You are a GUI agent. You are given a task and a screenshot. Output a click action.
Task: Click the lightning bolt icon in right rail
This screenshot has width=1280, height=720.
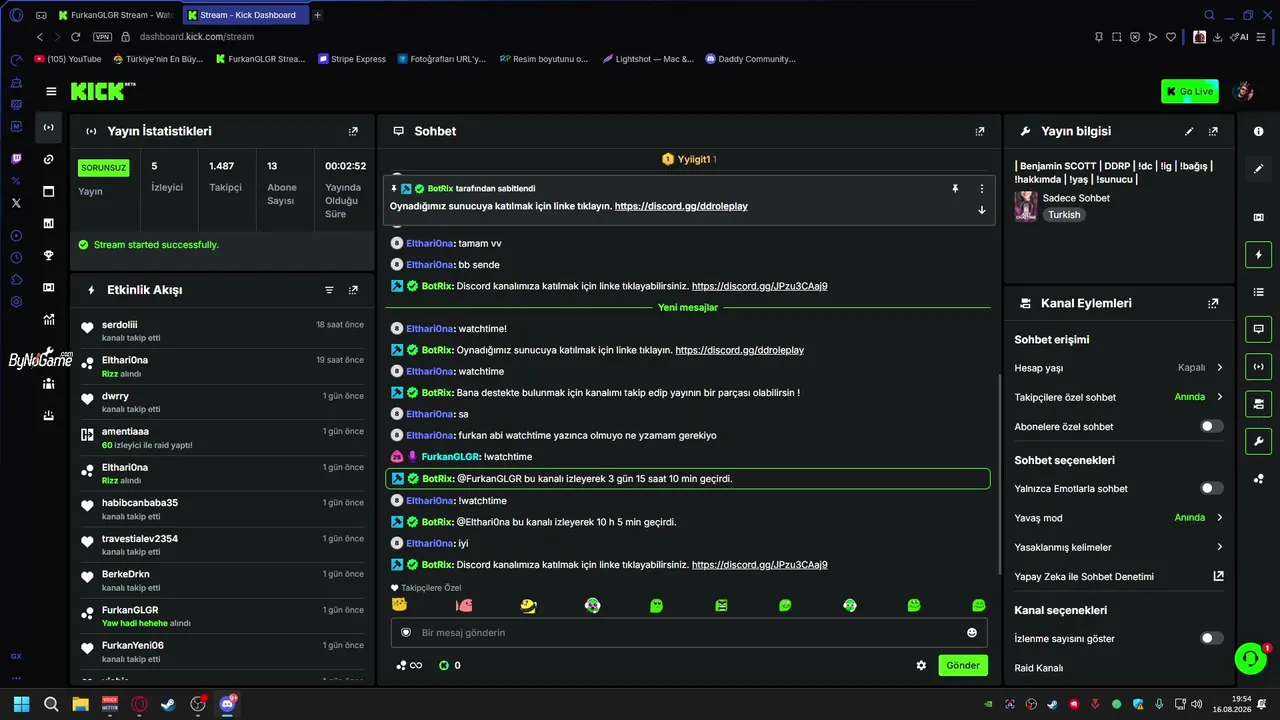(x=1259, y=255)
